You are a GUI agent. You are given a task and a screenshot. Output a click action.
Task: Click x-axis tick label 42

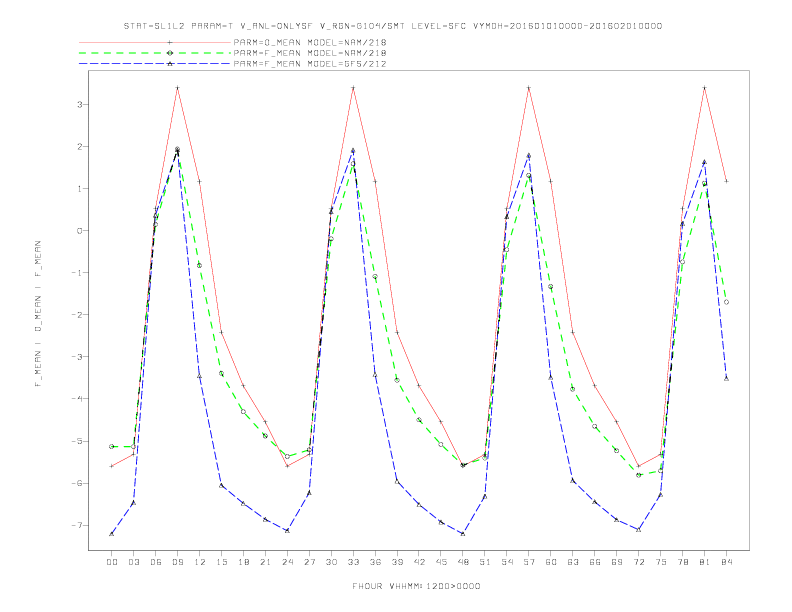(x=419, y=562)
